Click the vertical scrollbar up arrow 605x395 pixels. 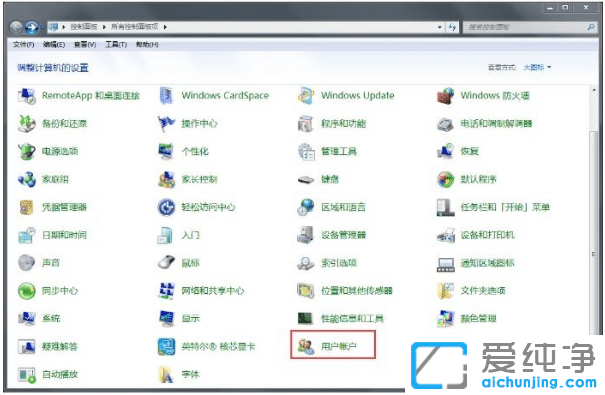[594, 90]
